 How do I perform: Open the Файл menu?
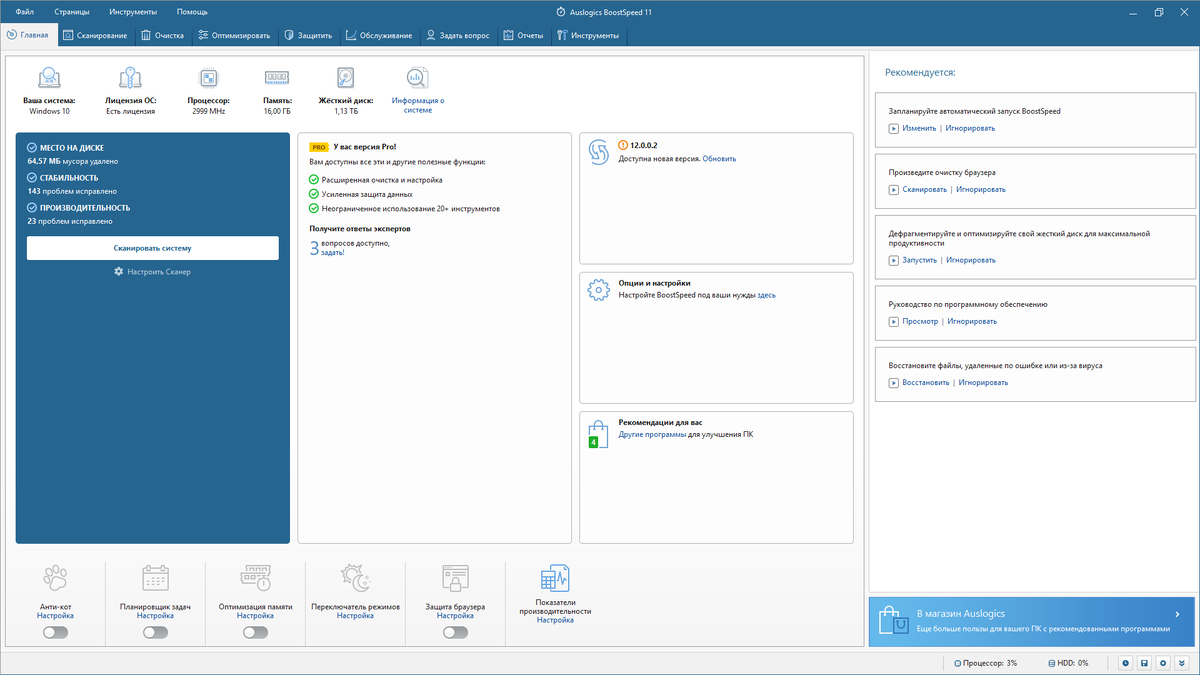tap(25, 12)
